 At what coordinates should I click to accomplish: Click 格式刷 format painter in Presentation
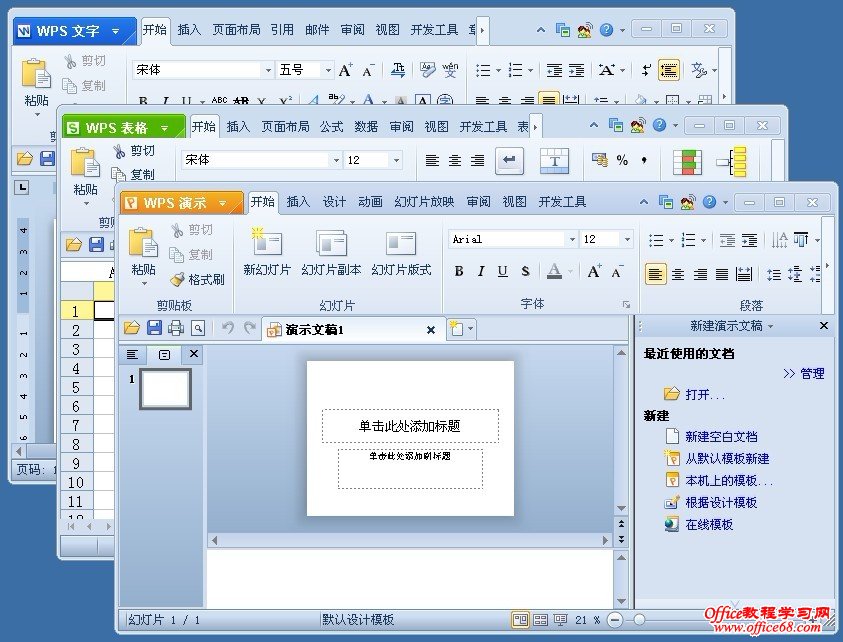(197, 280)
